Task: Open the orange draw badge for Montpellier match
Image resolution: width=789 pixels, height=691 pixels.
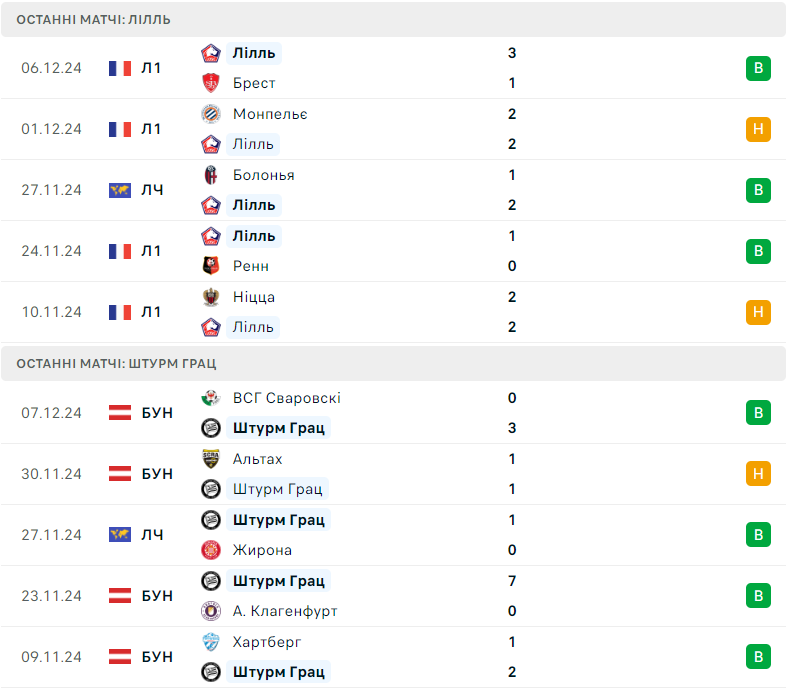Action: tap(758, 129)
